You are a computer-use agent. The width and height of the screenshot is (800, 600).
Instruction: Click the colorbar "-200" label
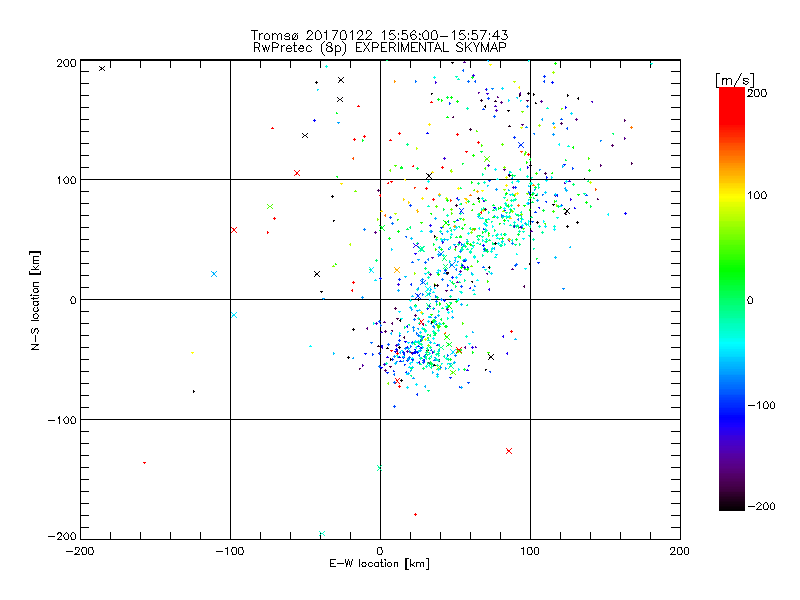[x=761, y=506]
